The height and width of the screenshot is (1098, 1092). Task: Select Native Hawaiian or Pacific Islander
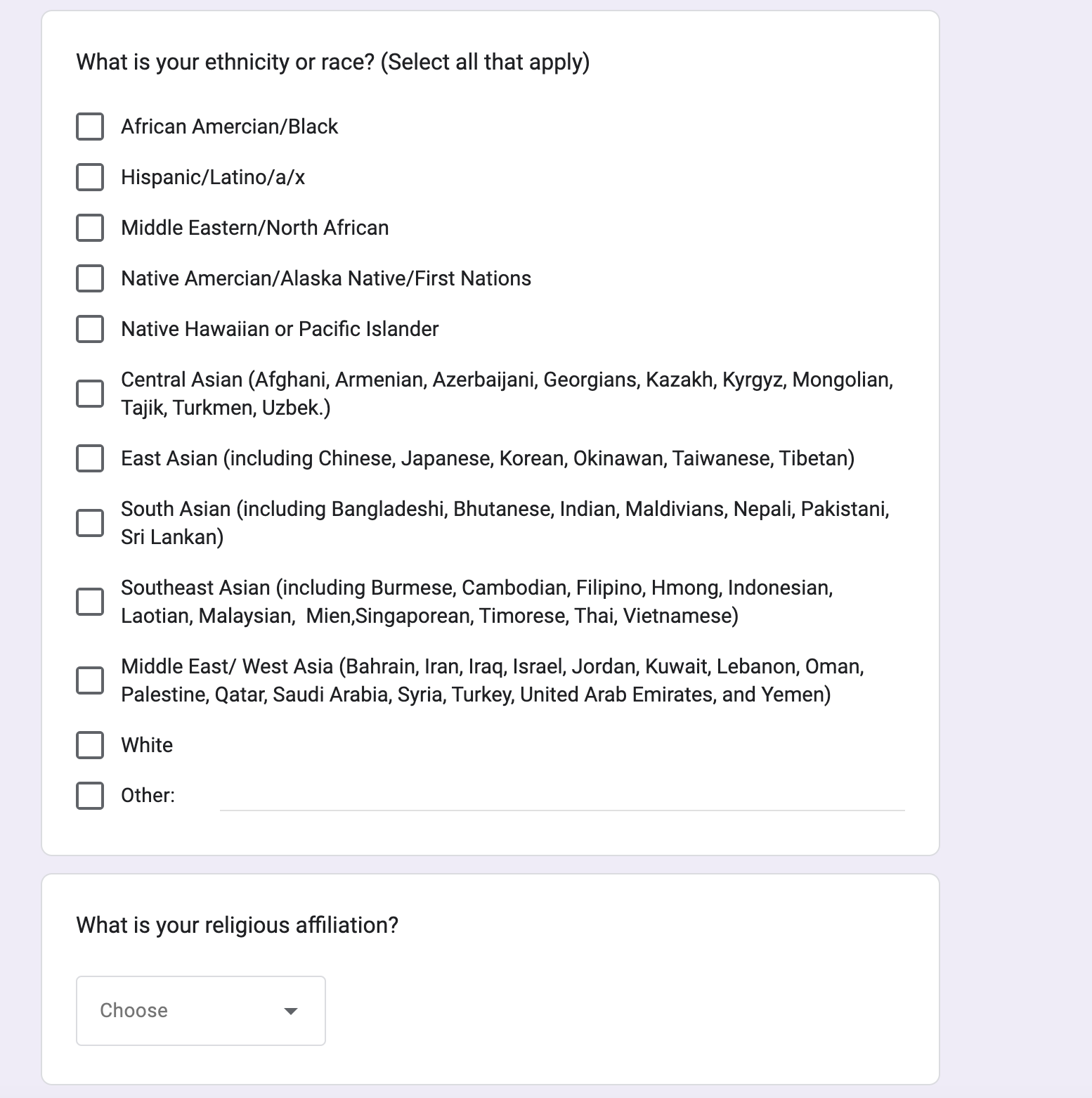pos(90,329)
